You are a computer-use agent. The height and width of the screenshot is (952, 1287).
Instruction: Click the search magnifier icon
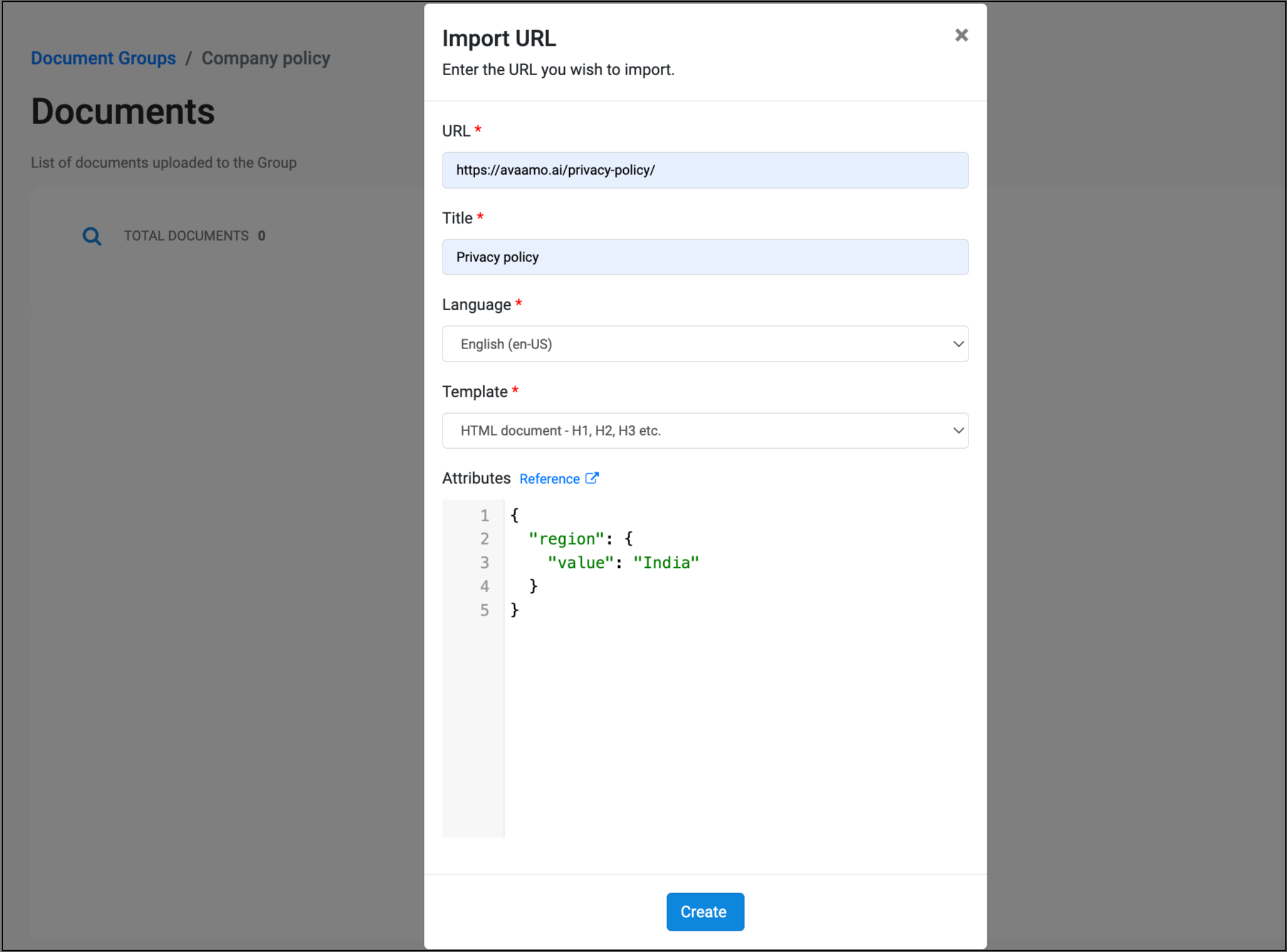pyautogui.click(x=92, y=236)
